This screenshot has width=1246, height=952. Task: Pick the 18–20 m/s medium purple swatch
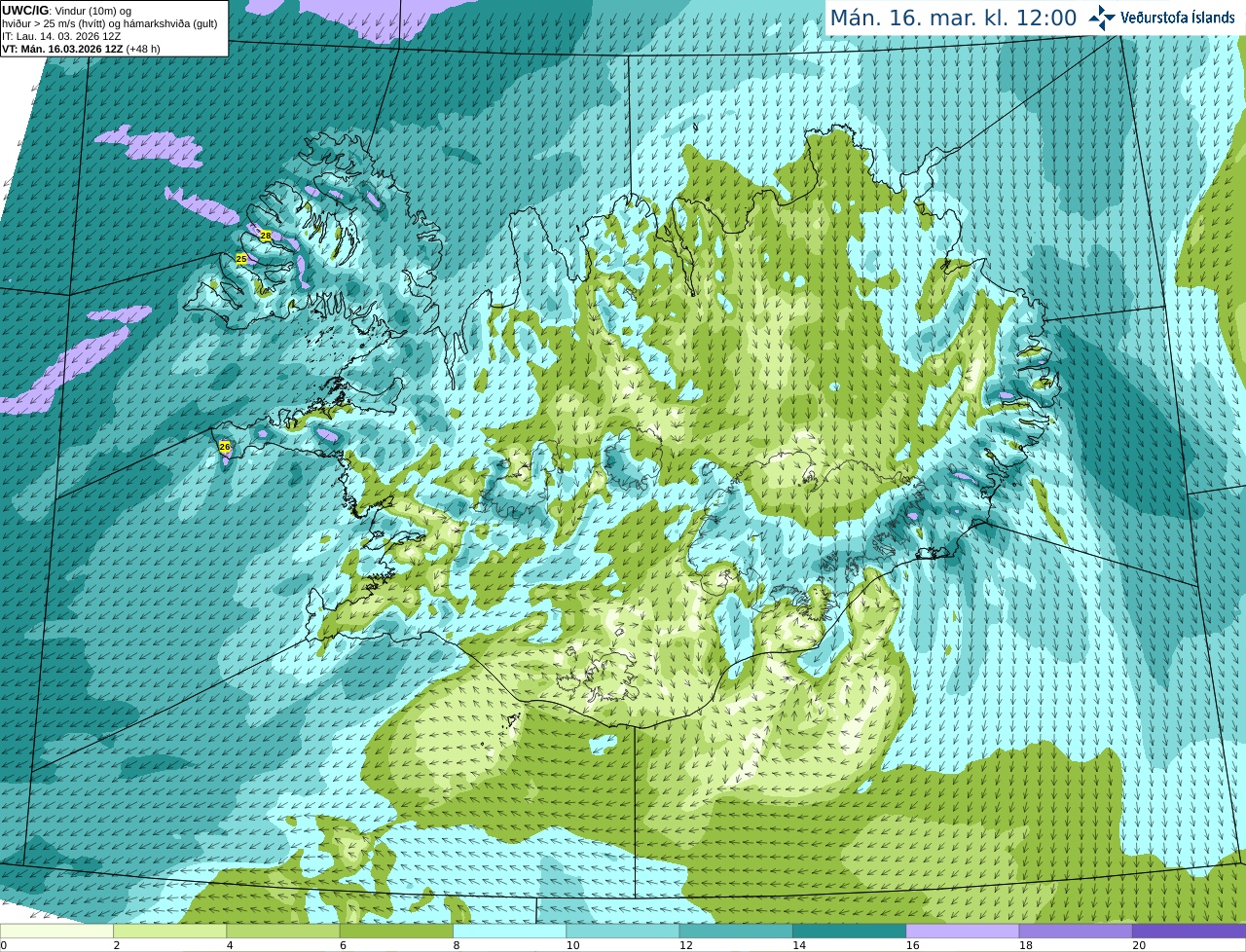(1076, 931)
